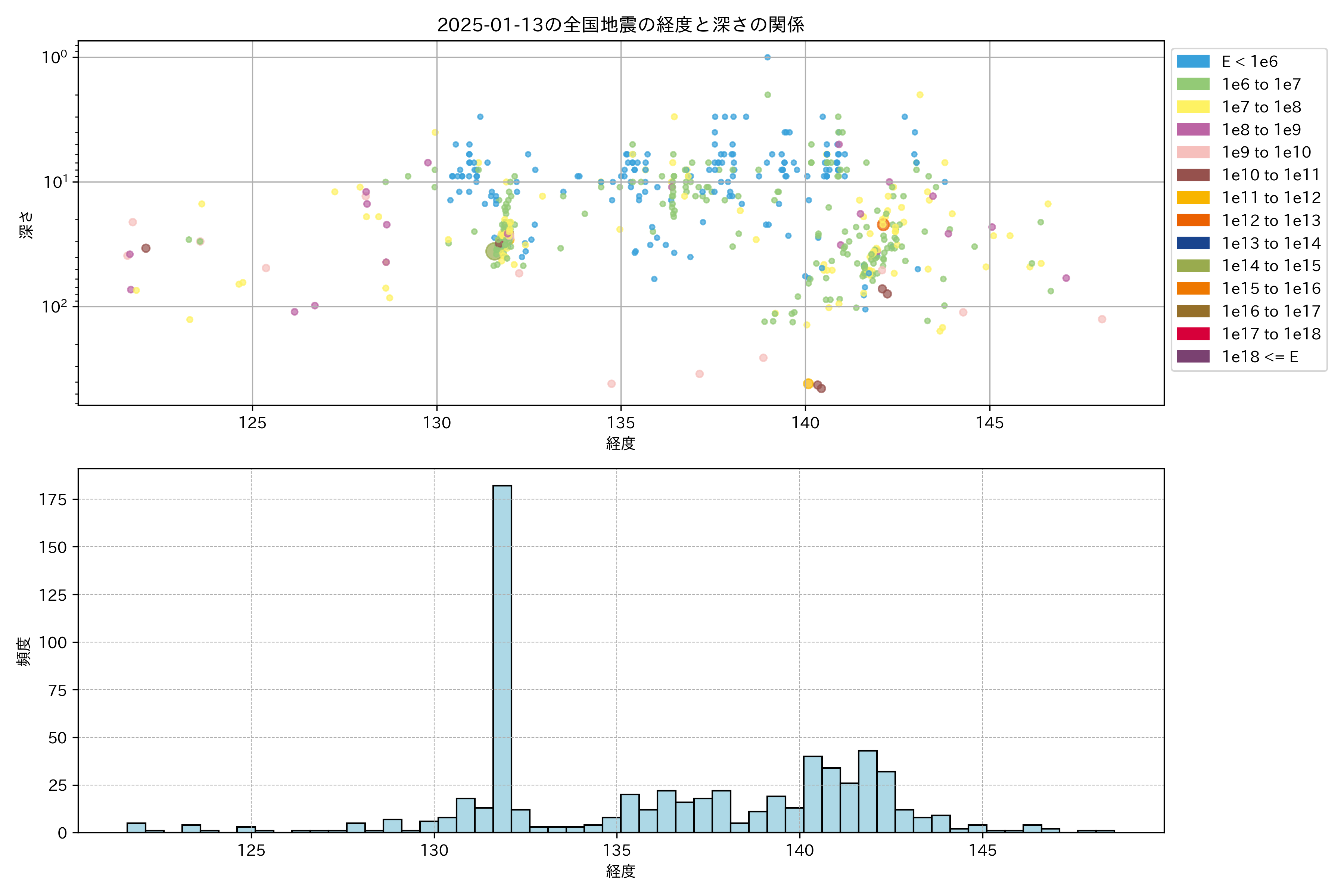Click the topmost blue point at depth 10^0
1344x896 pixels.
click(768, 57)
